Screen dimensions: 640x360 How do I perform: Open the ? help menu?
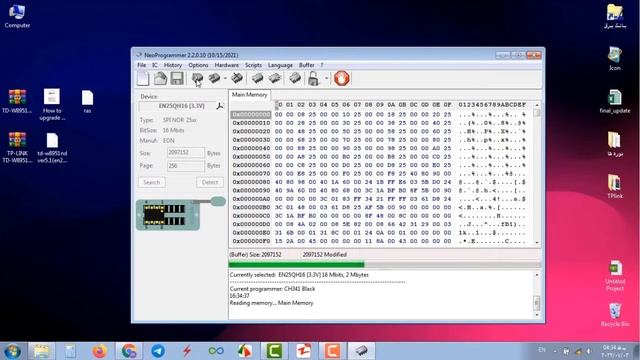(322, 65)
